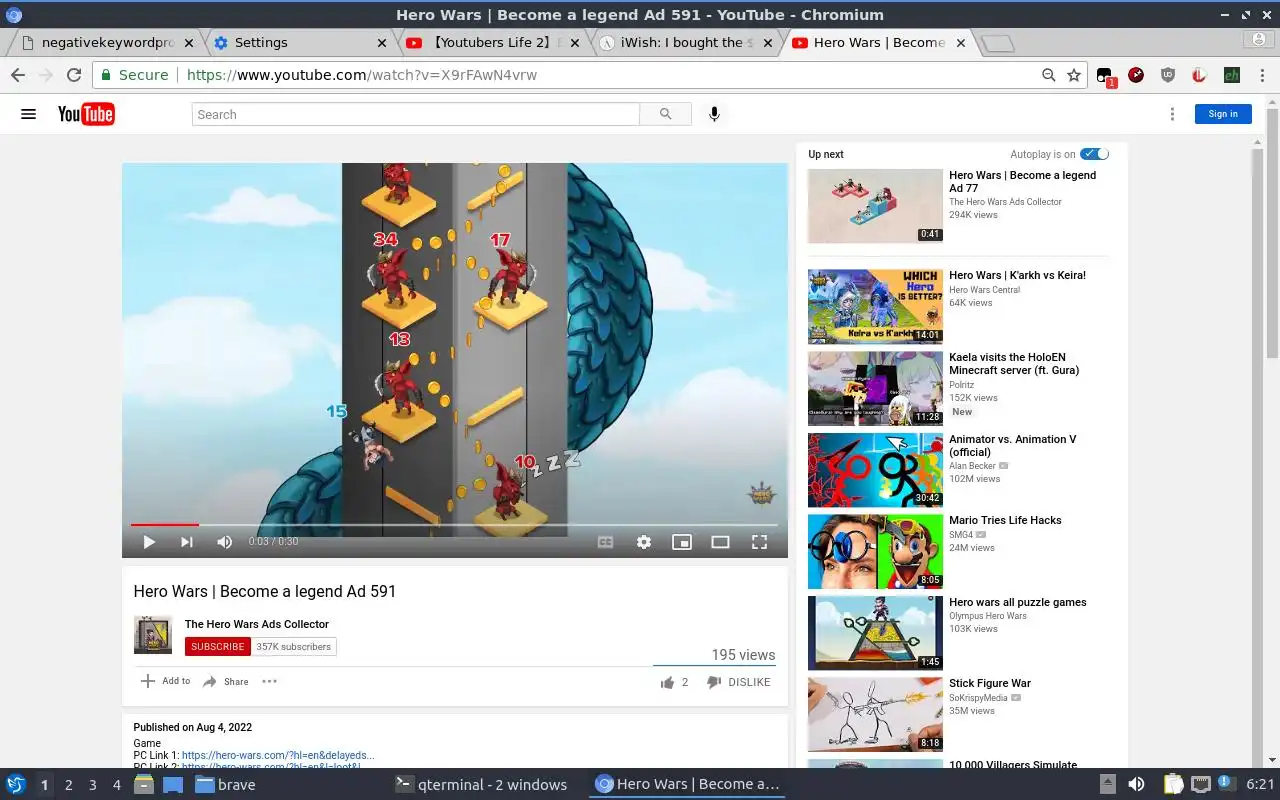
Task: Like the video with thumbs up
Action: click(x=667, y=682)
